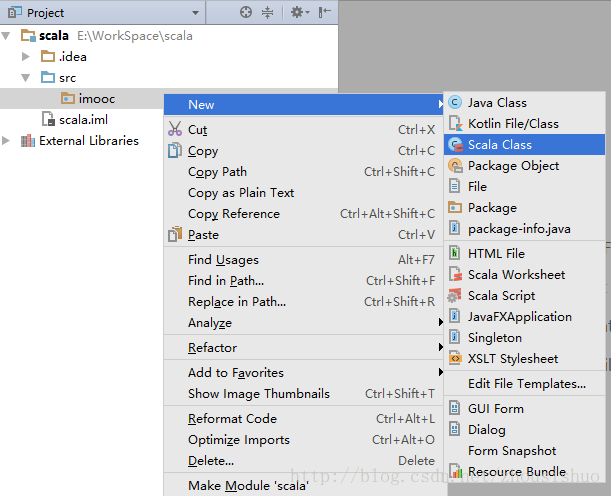Click the Resource Bundle icon
This screenshot has width=611, height=496.
pyautogui.click(x=455, y=471)
